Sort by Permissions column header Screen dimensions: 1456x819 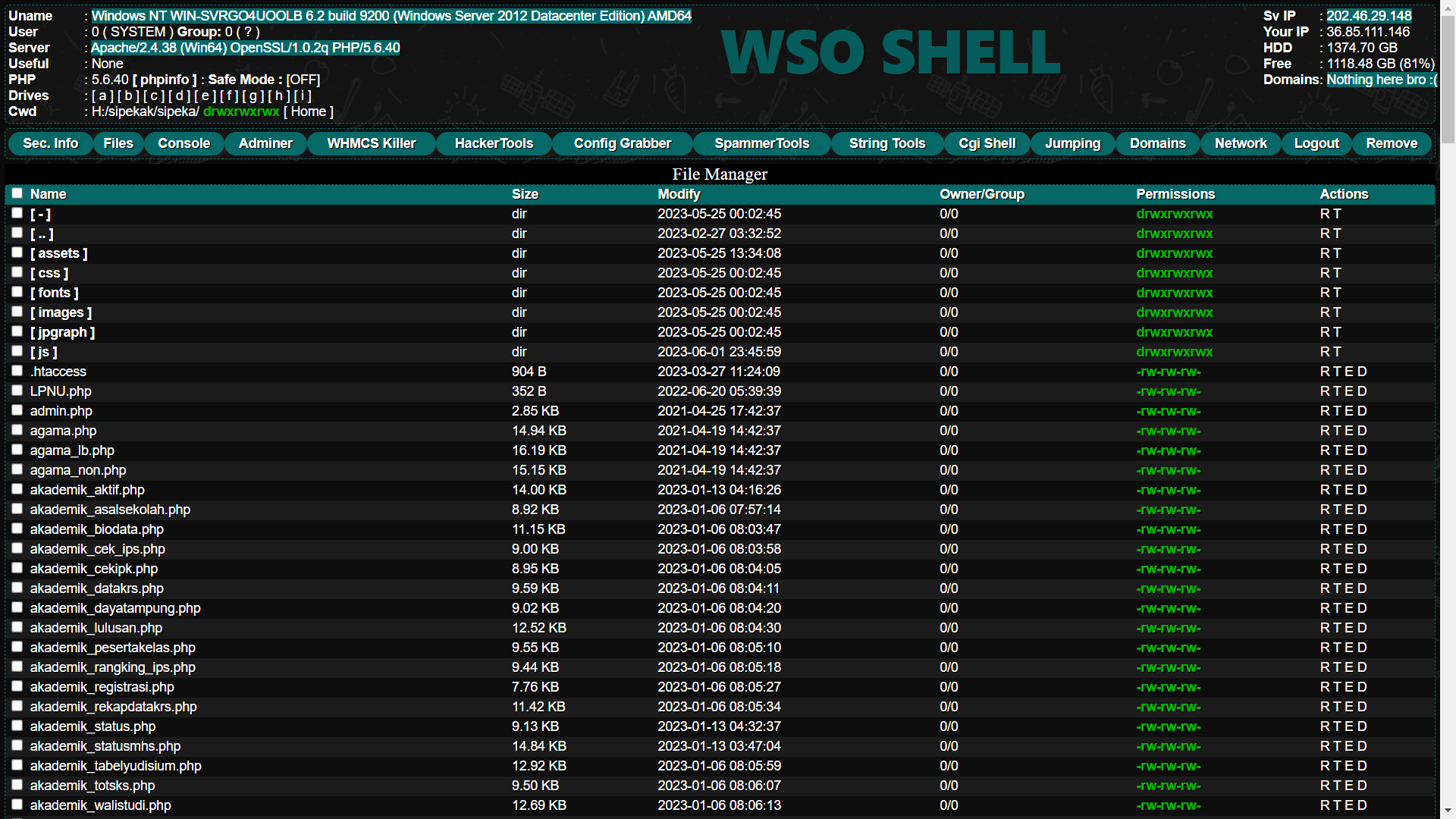[x=1175, y=194]
